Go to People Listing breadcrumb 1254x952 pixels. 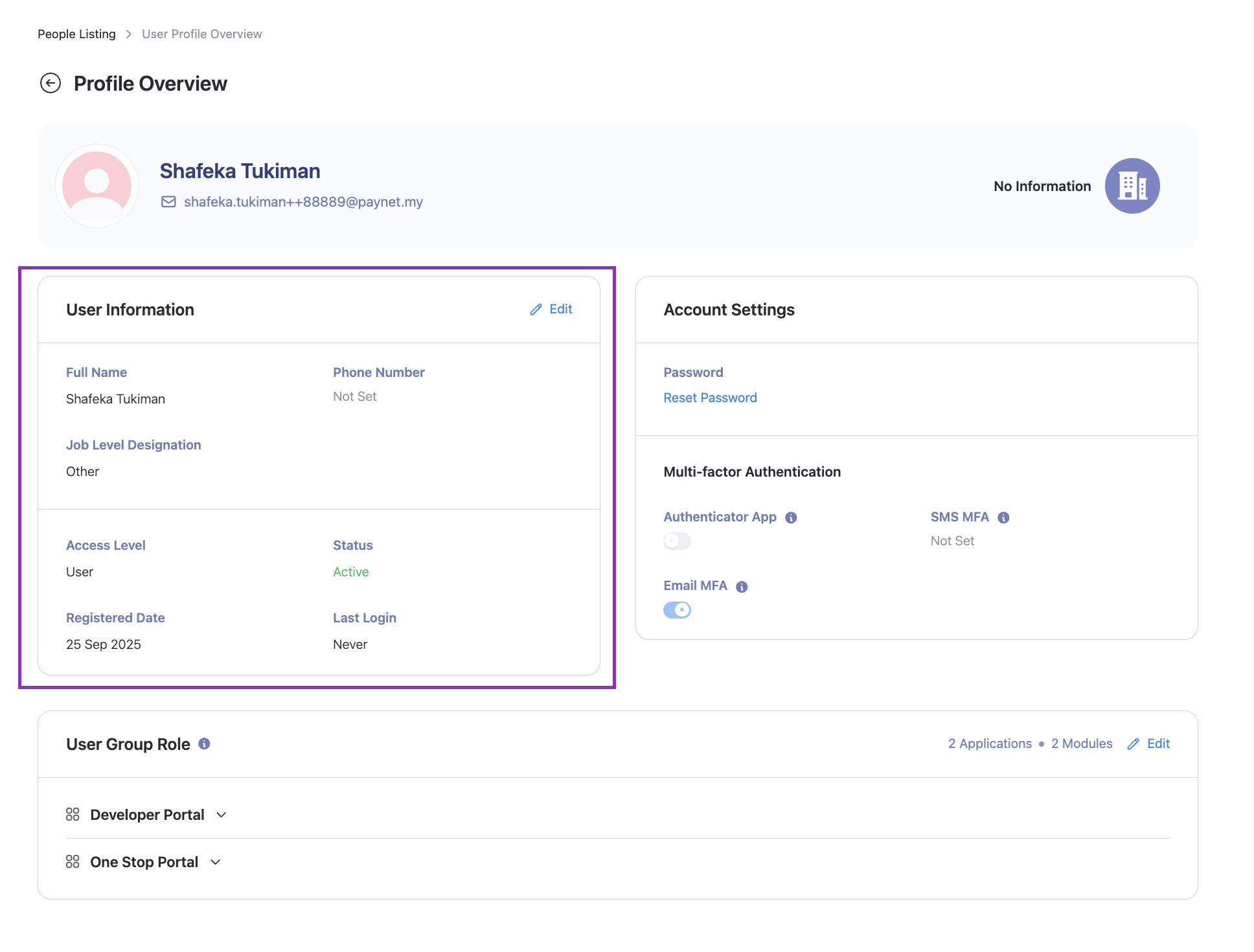click(x=76, y=34)
